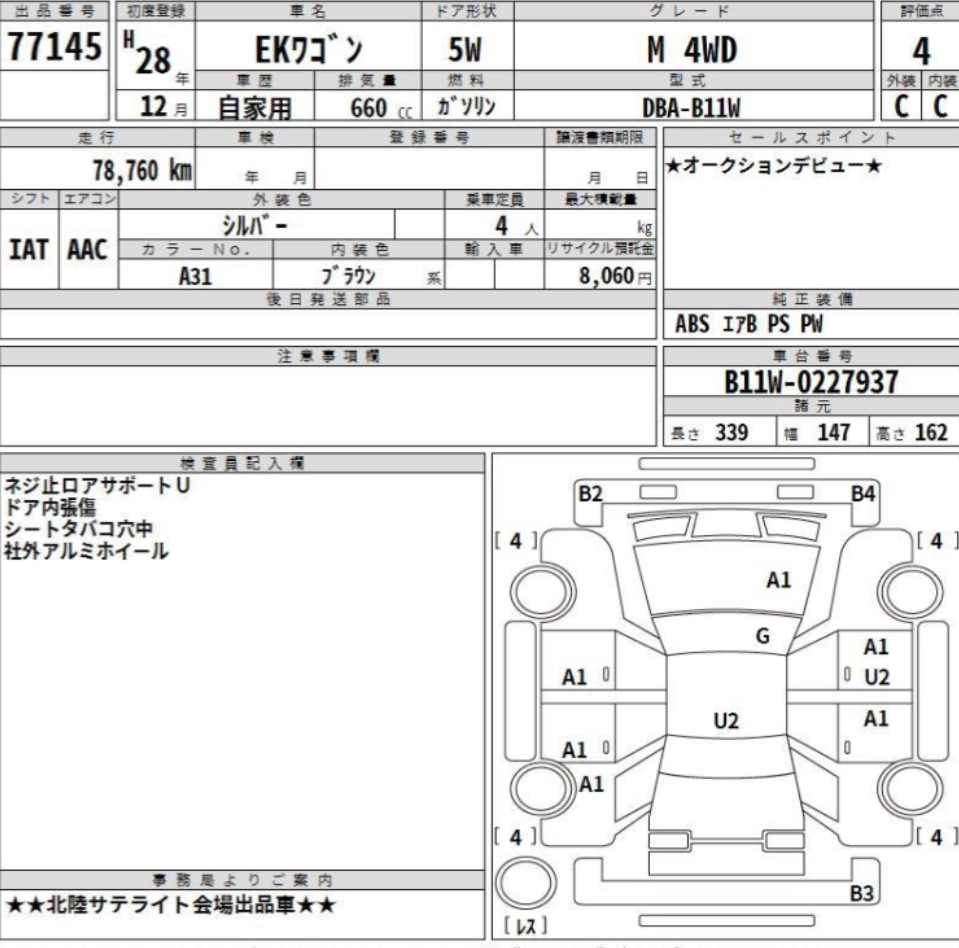Screen dimensions: 959x948
Task: Click color number A31
Action: [x=195, y=276]
